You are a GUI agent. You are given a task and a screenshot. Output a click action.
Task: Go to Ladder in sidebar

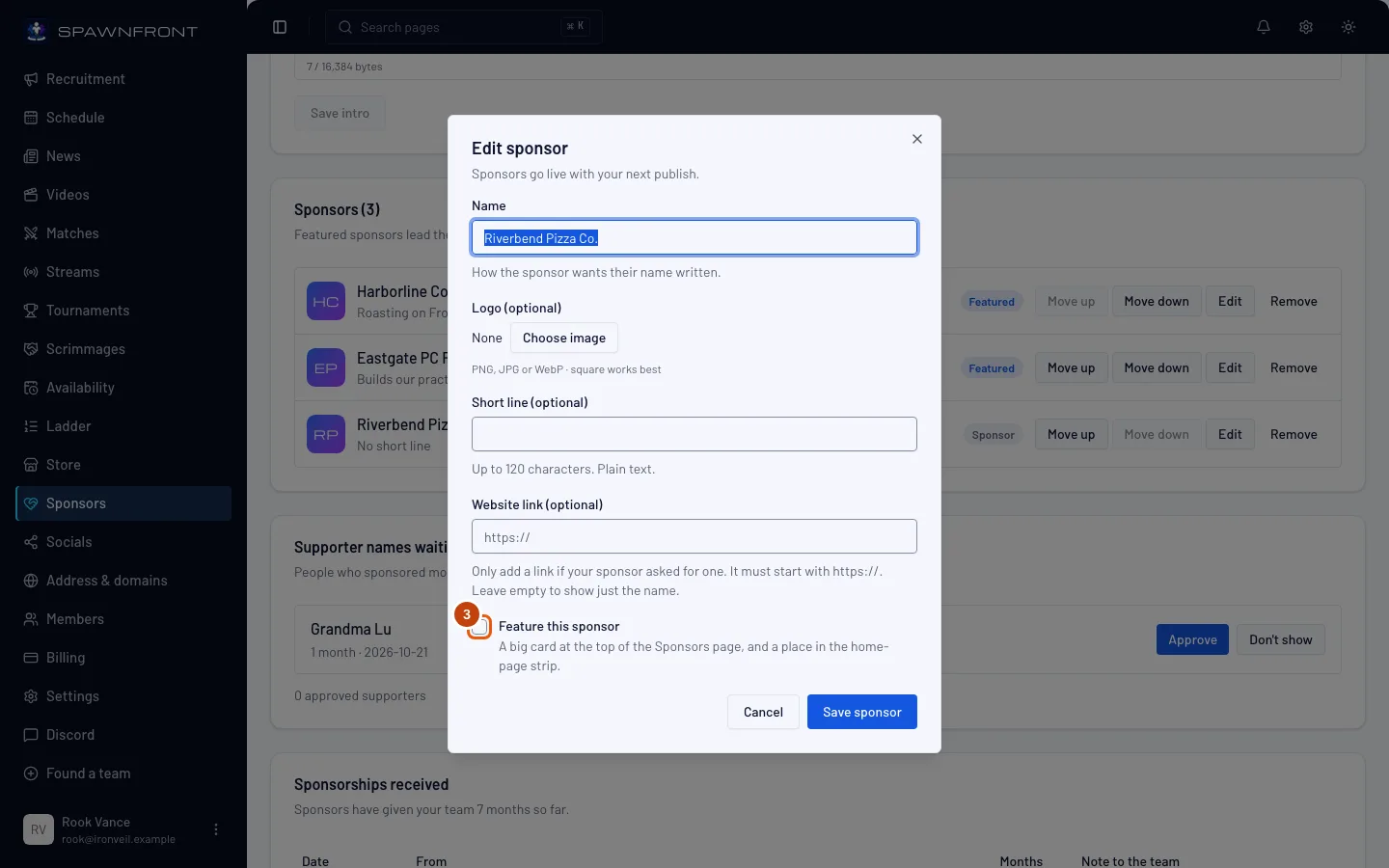click(123, 426)
